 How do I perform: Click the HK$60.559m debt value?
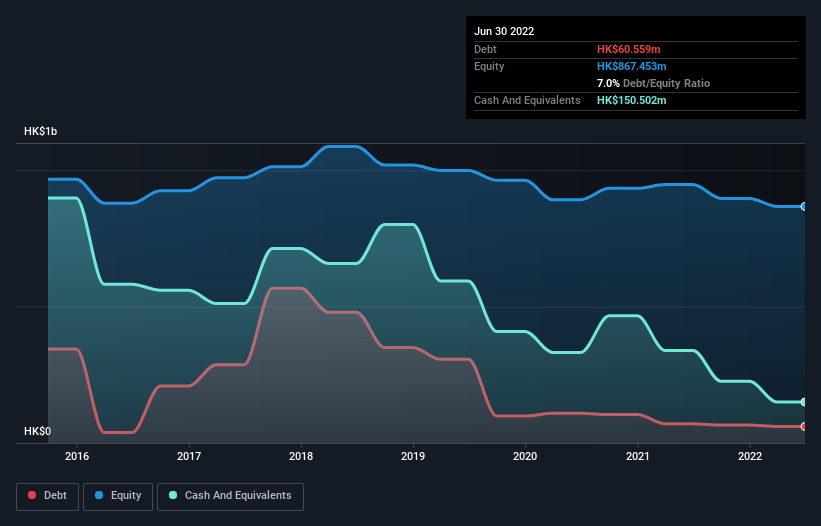628,49
